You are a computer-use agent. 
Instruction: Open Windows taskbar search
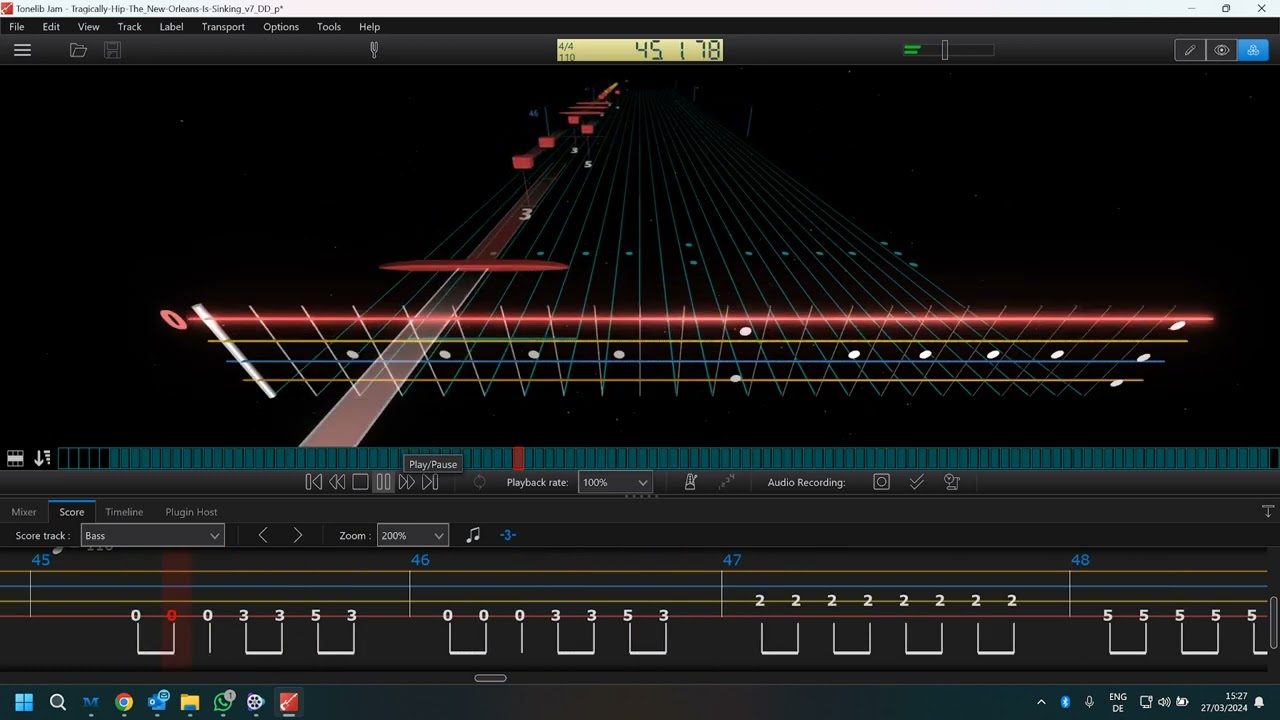(58, 702)
